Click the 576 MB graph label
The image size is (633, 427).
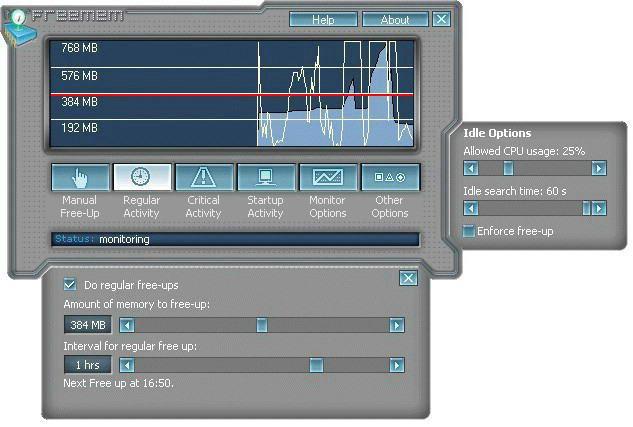pos(80,75)
